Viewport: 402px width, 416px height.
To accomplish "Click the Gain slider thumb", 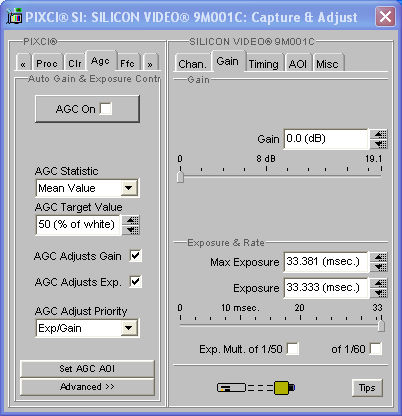I will 180,176.
